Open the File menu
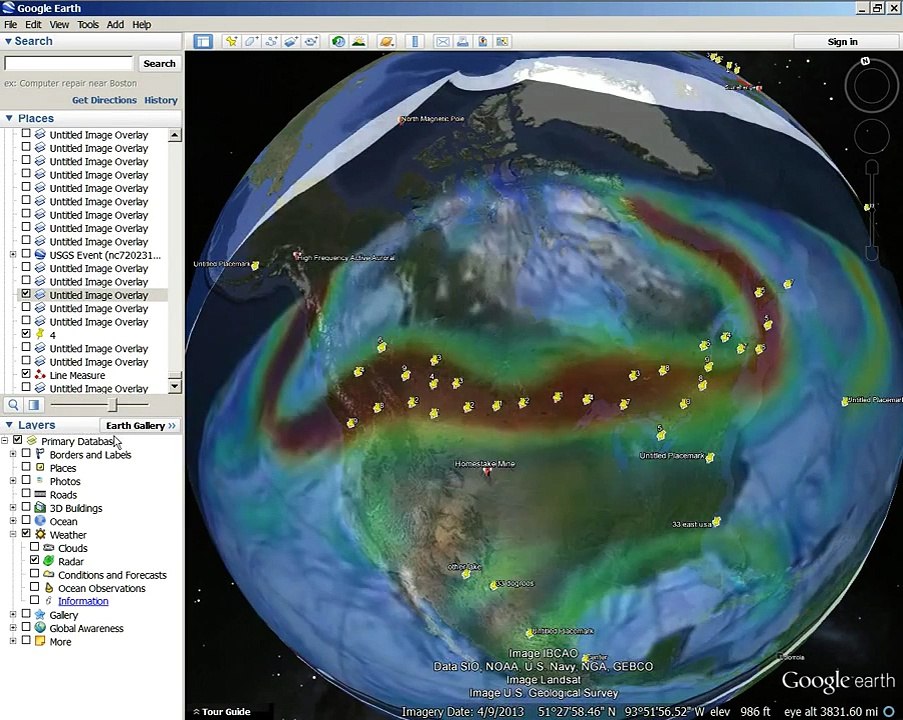This screenshot has width=903, height=720. [x=10, y=24]
